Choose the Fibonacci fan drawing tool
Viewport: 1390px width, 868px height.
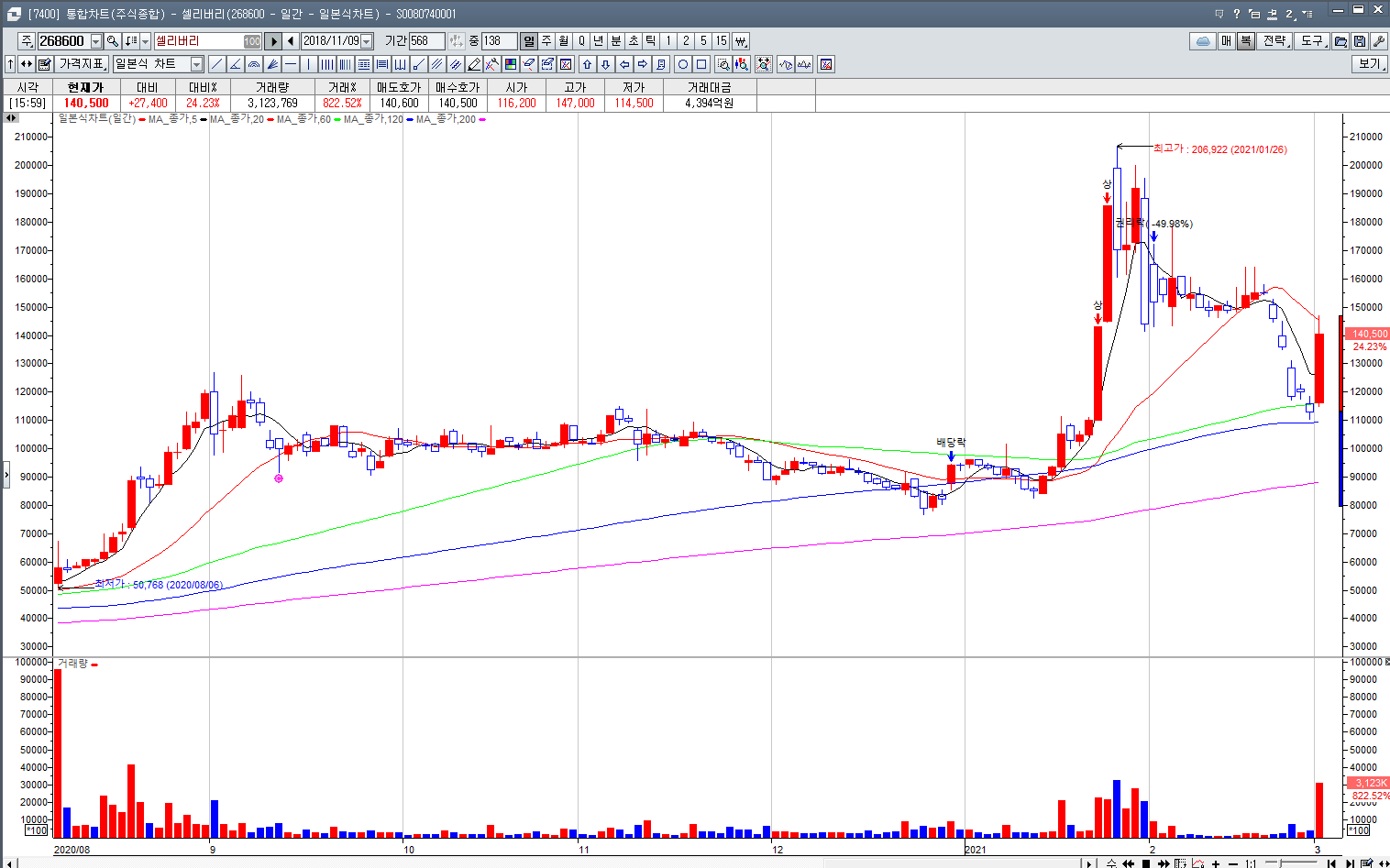(x=272, y=64)
